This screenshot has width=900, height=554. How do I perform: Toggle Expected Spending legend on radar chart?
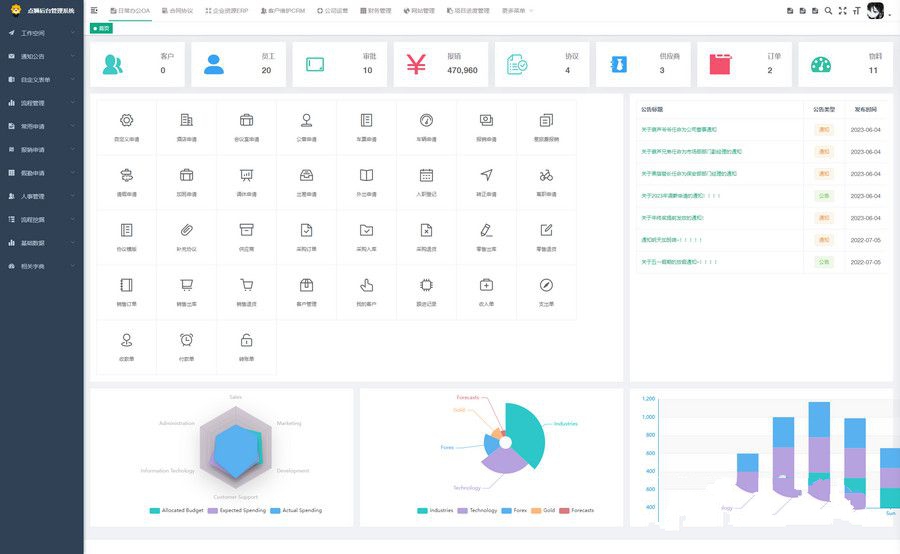(237, 510)
